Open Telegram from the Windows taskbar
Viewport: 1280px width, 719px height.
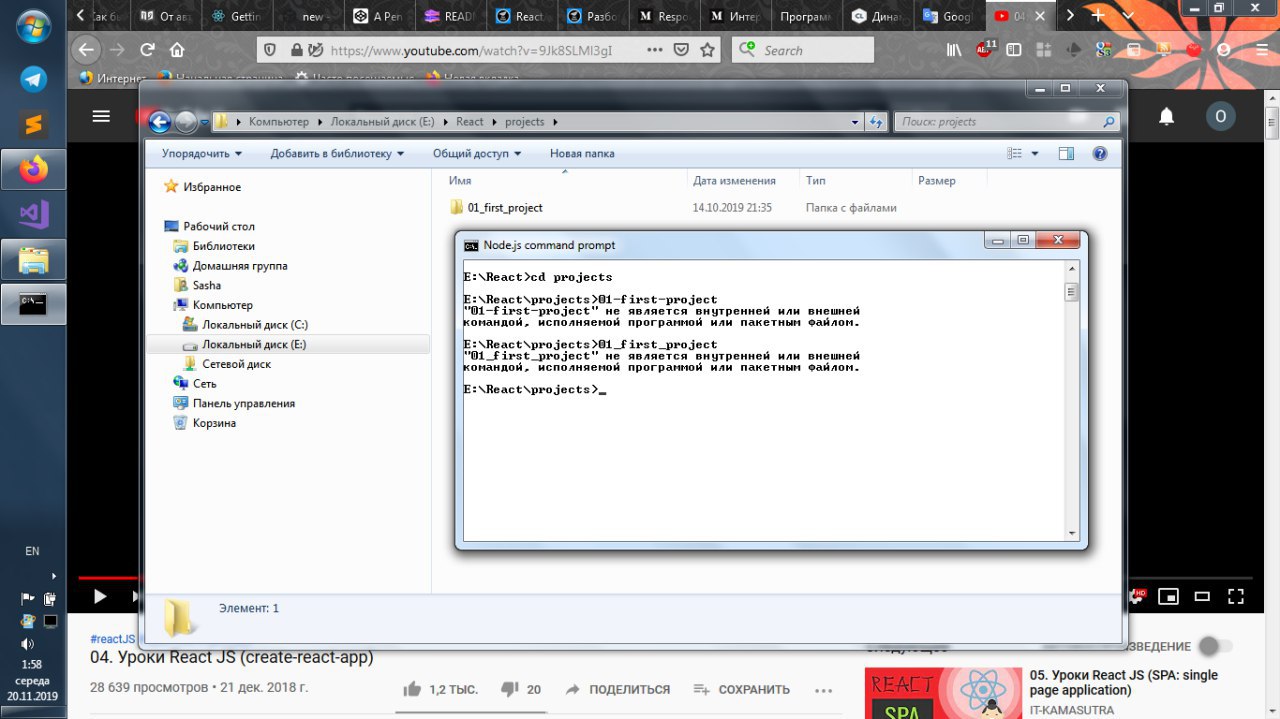point(33,80)
